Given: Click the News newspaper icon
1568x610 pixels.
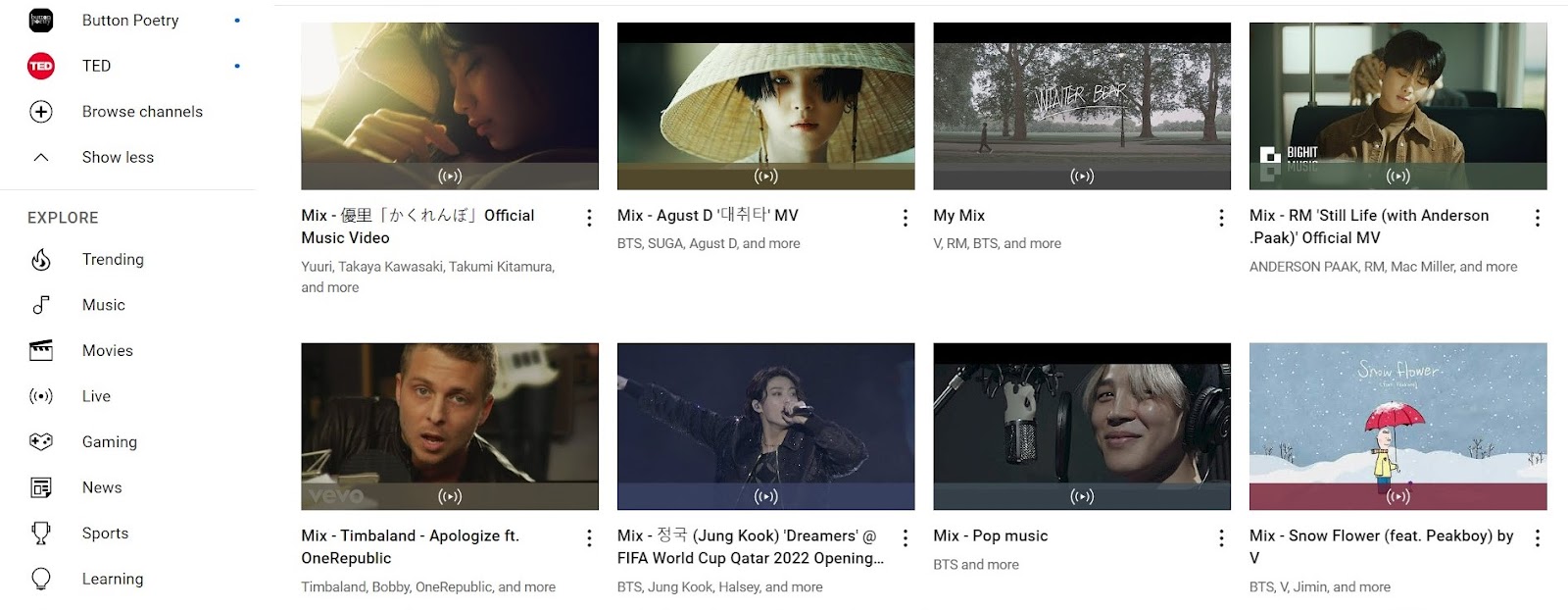Looking at the screenshot, I should coord(41,487).
